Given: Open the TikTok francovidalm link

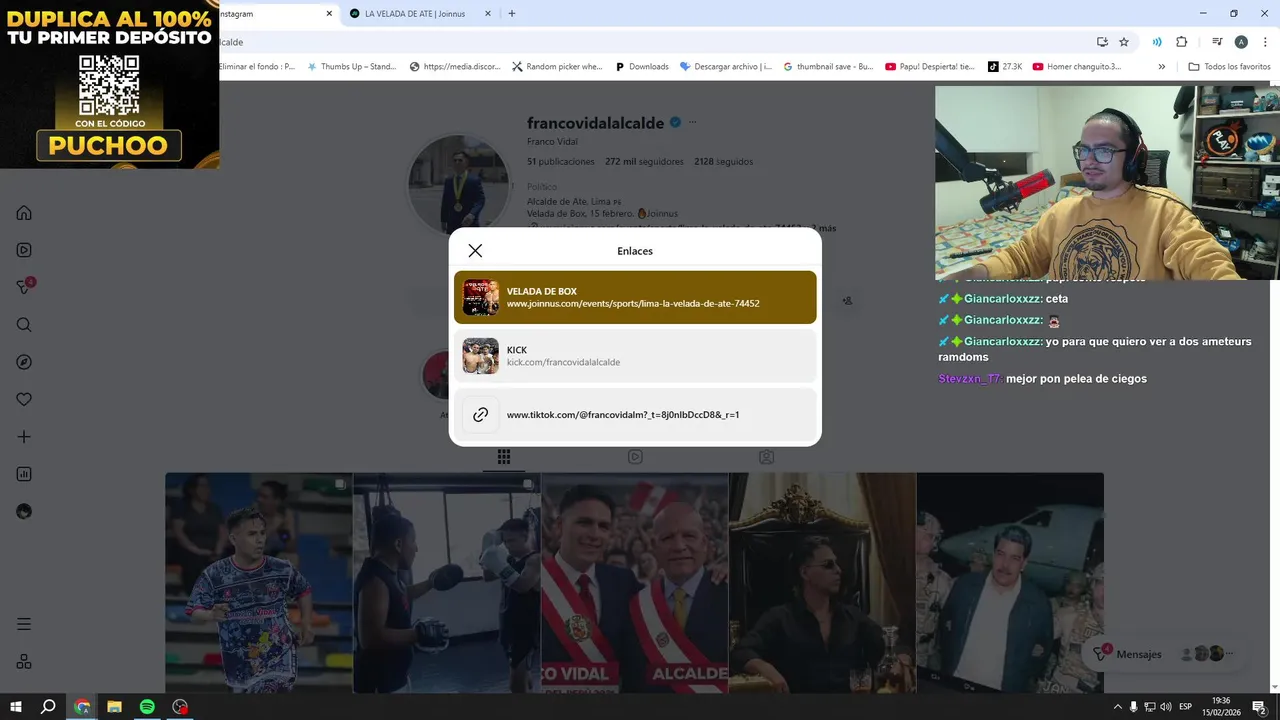Looking at the screenshot, I should point(635,414).
